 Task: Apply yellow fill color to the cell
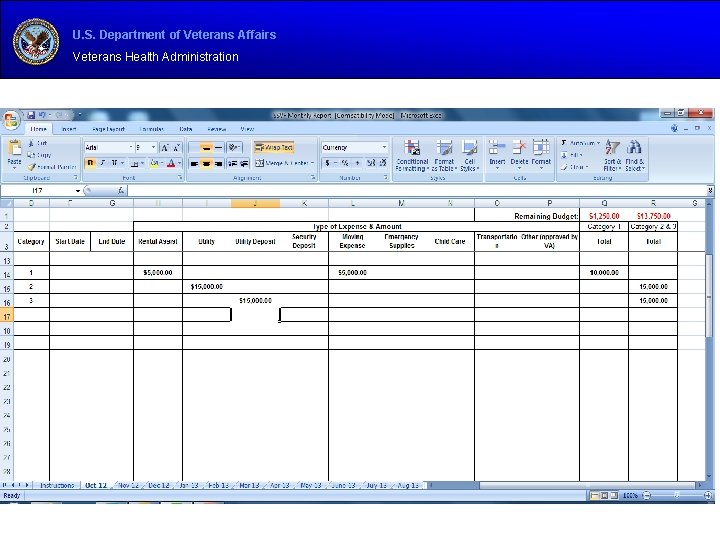click(x=154, y=163)
